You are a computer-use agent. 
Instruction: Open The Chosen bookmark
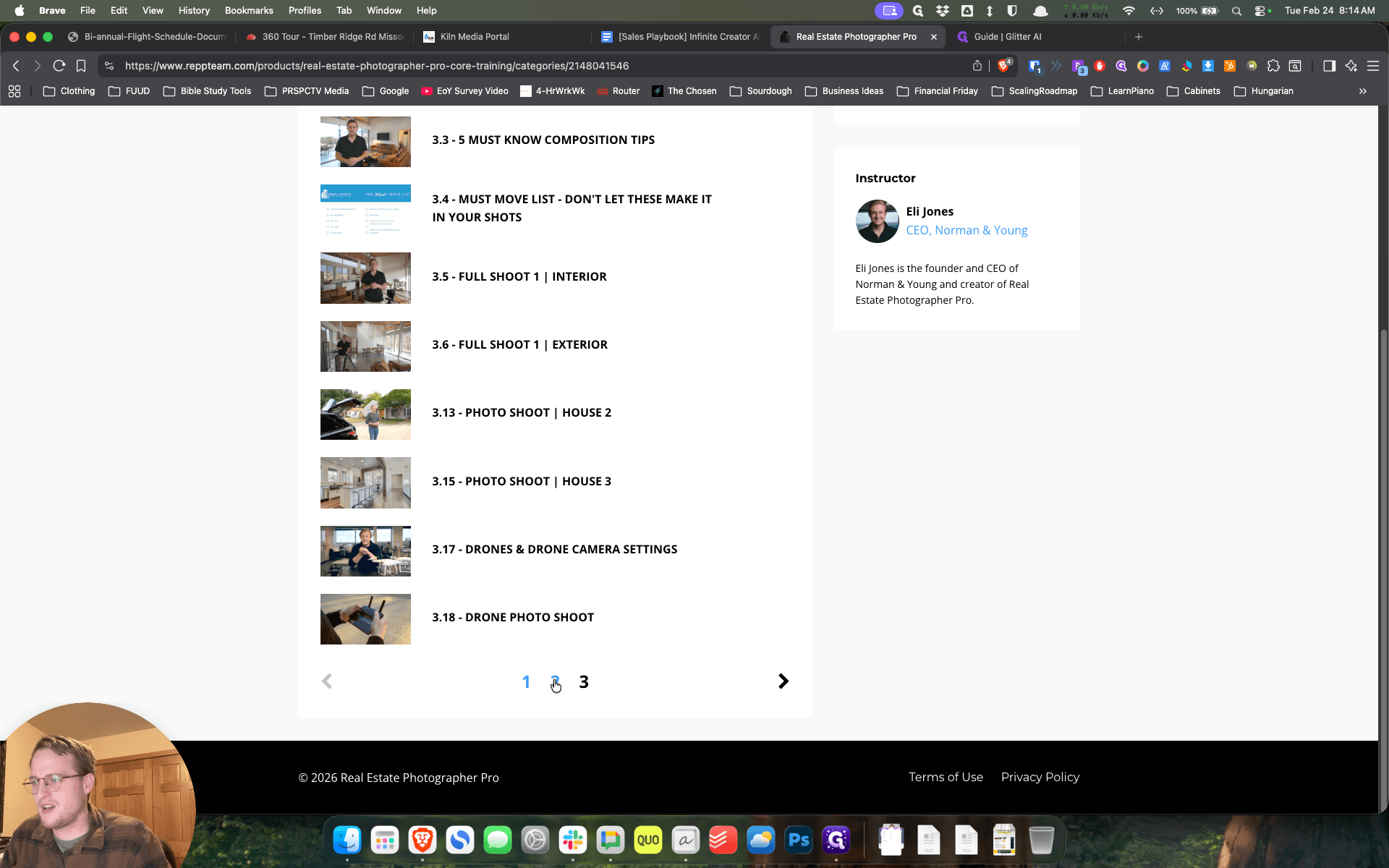684,91
